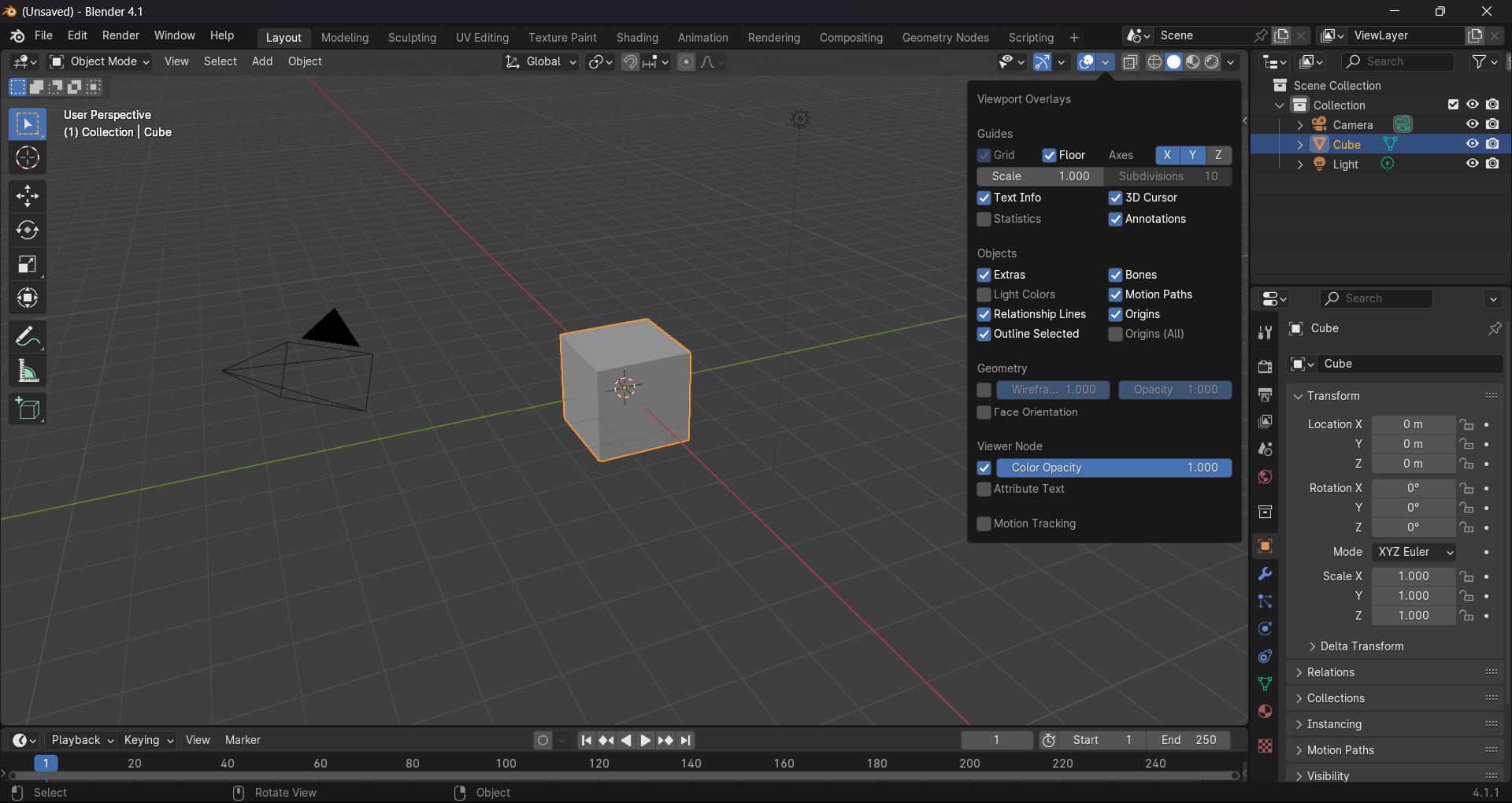Image resolution: width=1512 pixels, height=803 pixels.
Task: Select the Add Cube tool
Action: [x=28, y=409]
